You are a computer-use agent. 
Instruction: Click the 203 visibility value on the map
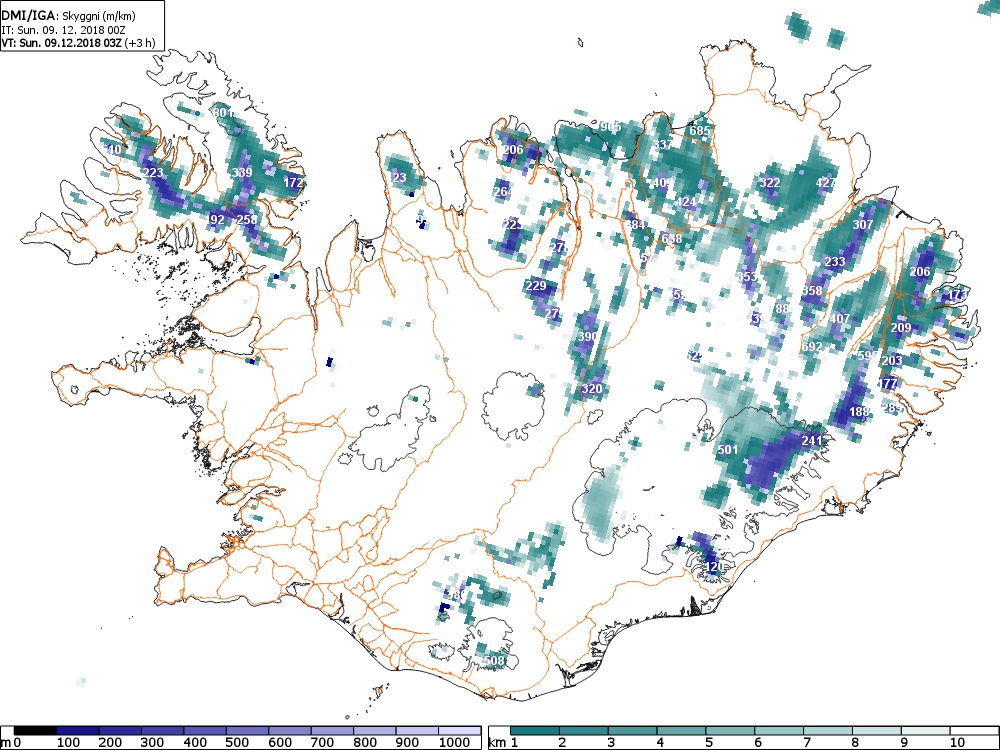tap(892, 360)
